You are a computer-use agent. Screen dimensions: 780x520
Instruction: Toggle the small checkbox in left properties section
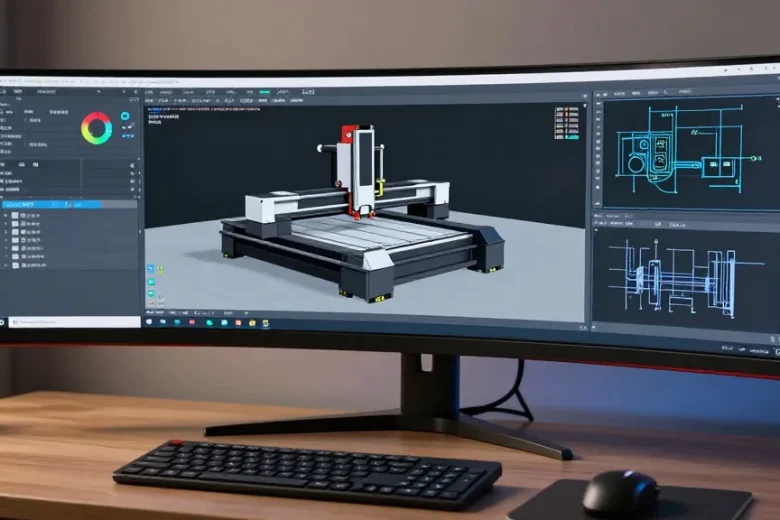[x=25, y=120]
